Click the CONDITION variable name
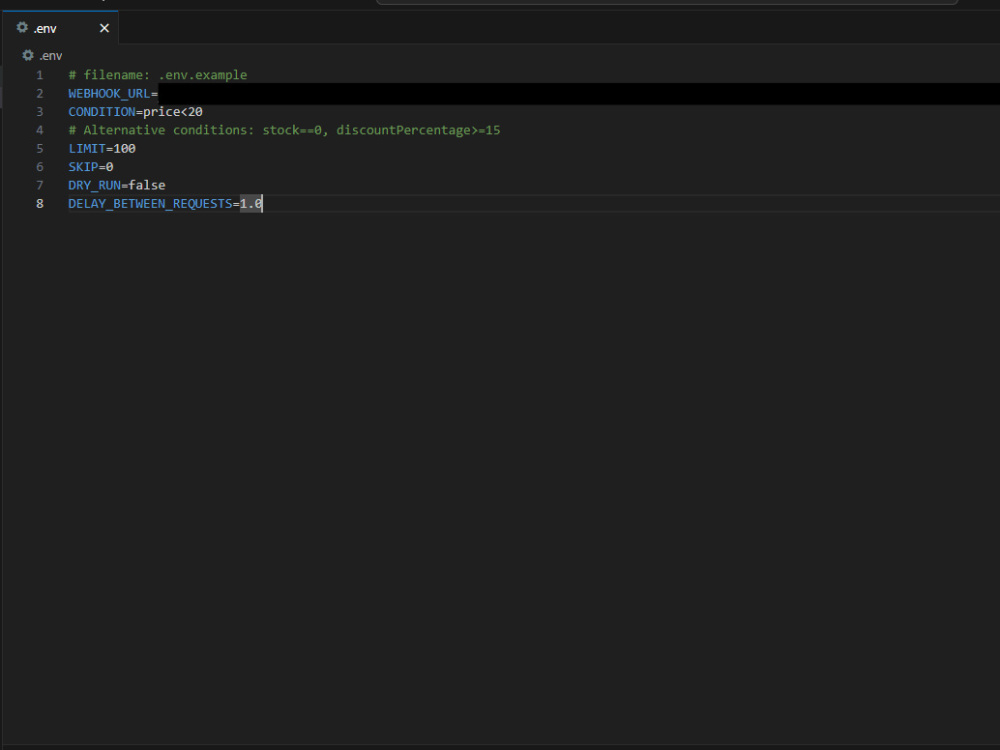The height and width of the screenshot is (750, 1000). coord(102,112)
